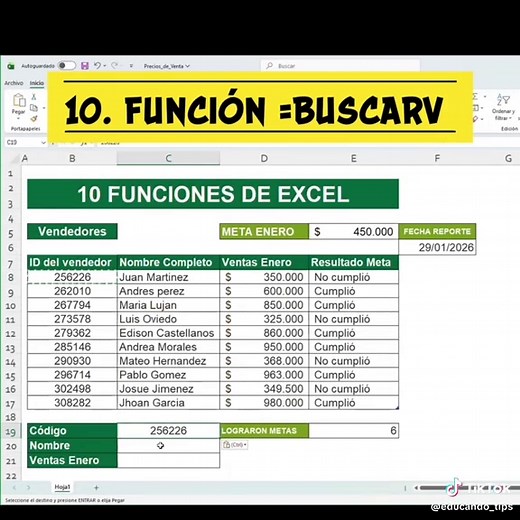Click the row 19 header
This screenshot has height=520, width=520.
(x=11, y=432)
